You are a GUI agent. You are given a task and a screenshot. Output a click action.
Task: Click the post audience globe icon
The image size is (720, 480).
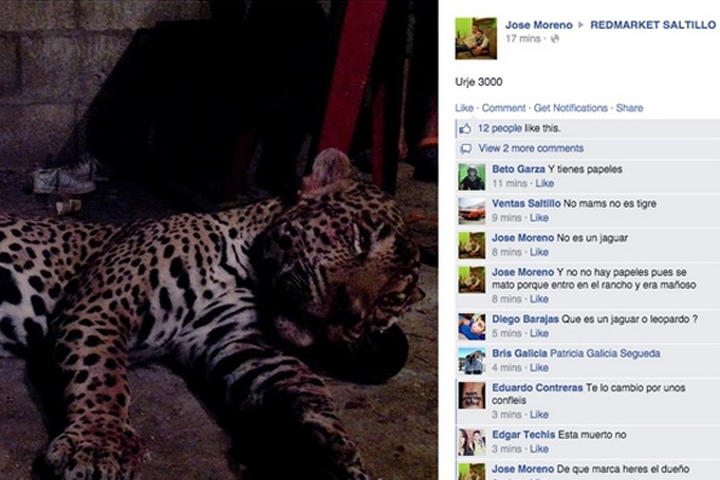555,39
